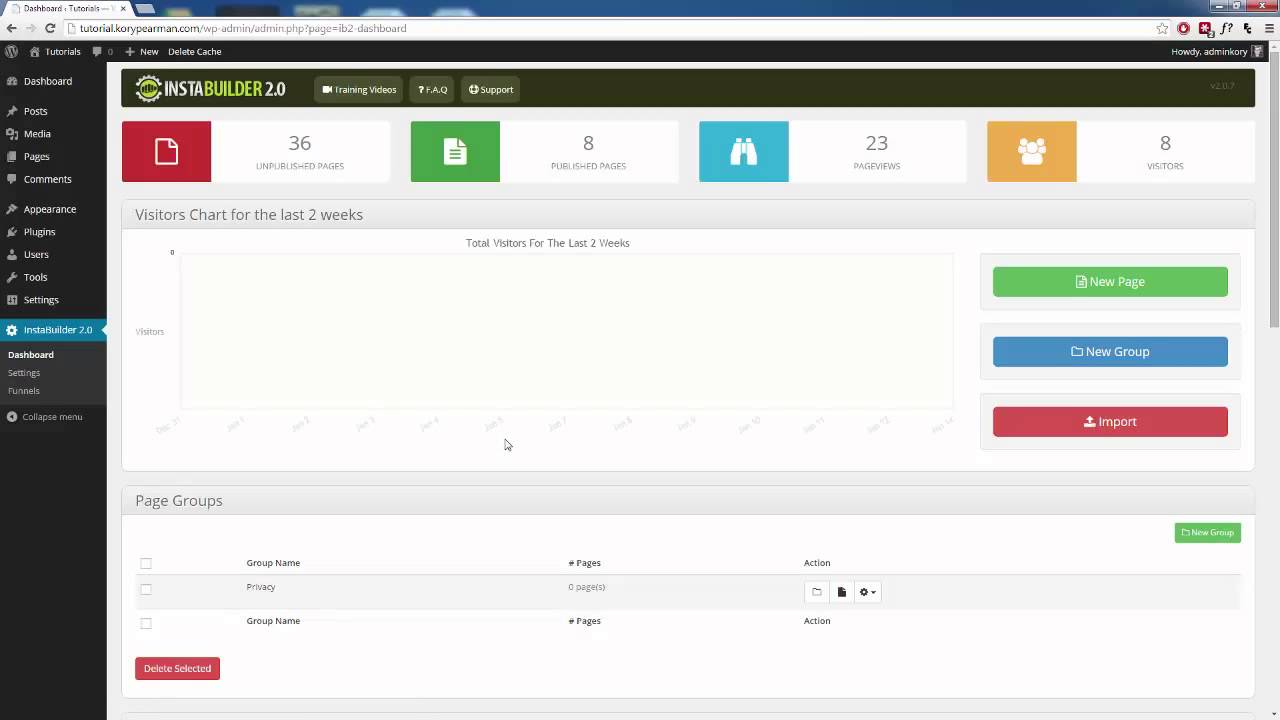Image resolution: width=1280 pixels, height=720 pixels.
Task: Open Media in the sidebar
Action: [x=37, y=134]
